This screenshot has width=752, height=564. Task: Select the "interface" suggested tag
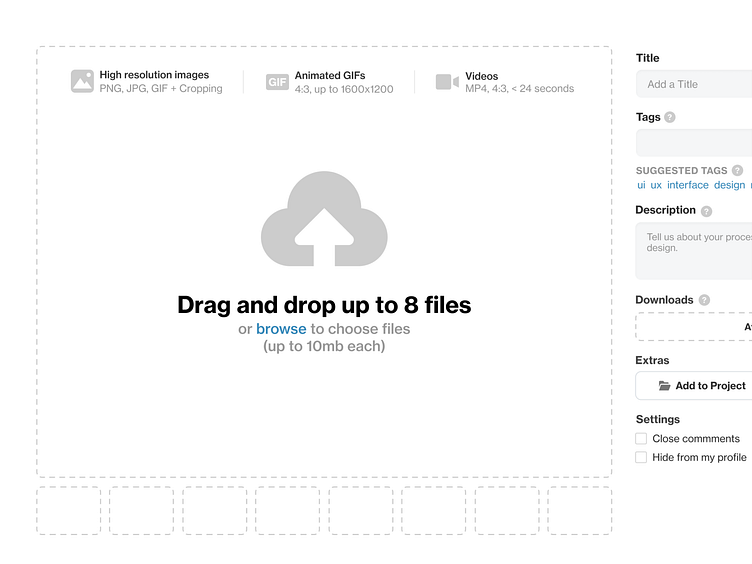click(688, 185)
